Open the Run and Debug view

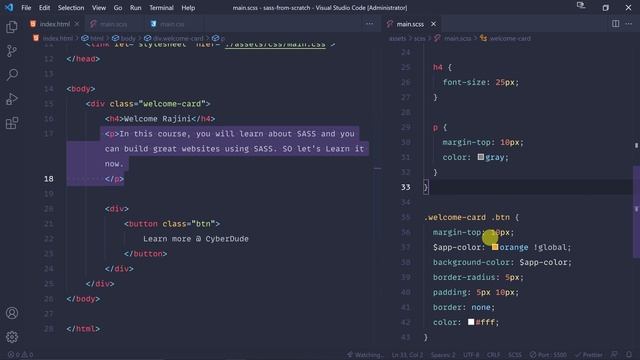click(x=12, y=99)
